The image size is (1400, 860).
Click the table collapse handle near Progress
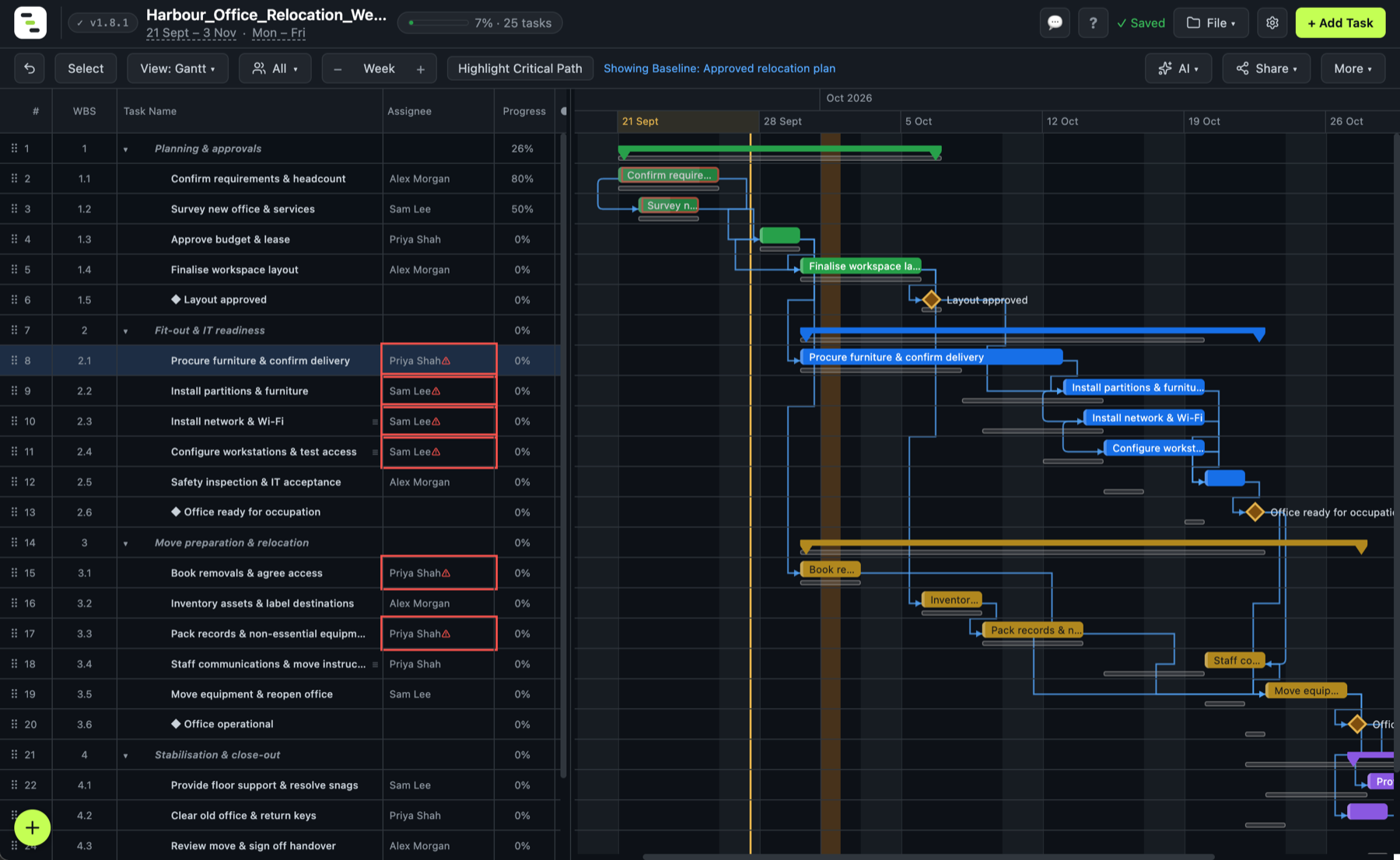[564, 111]
